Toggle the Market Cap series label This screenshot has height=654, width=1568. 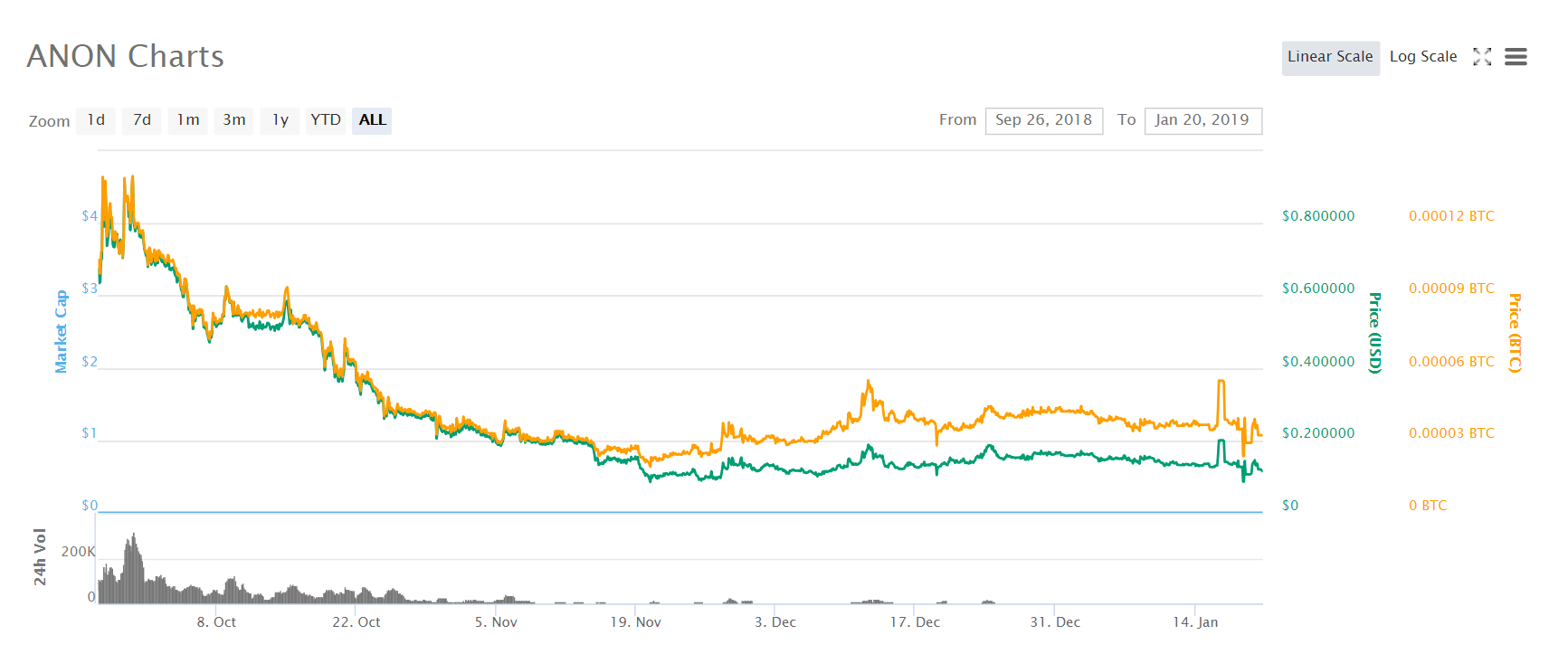62,331
